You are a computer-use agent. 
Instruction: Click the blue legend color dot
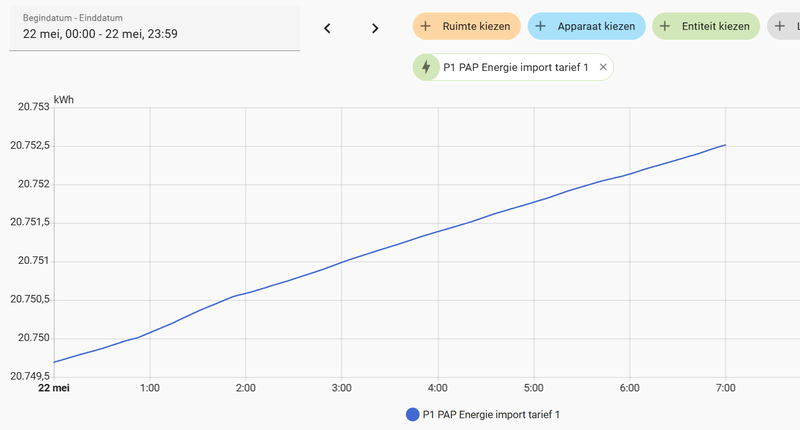coord(412,414)
